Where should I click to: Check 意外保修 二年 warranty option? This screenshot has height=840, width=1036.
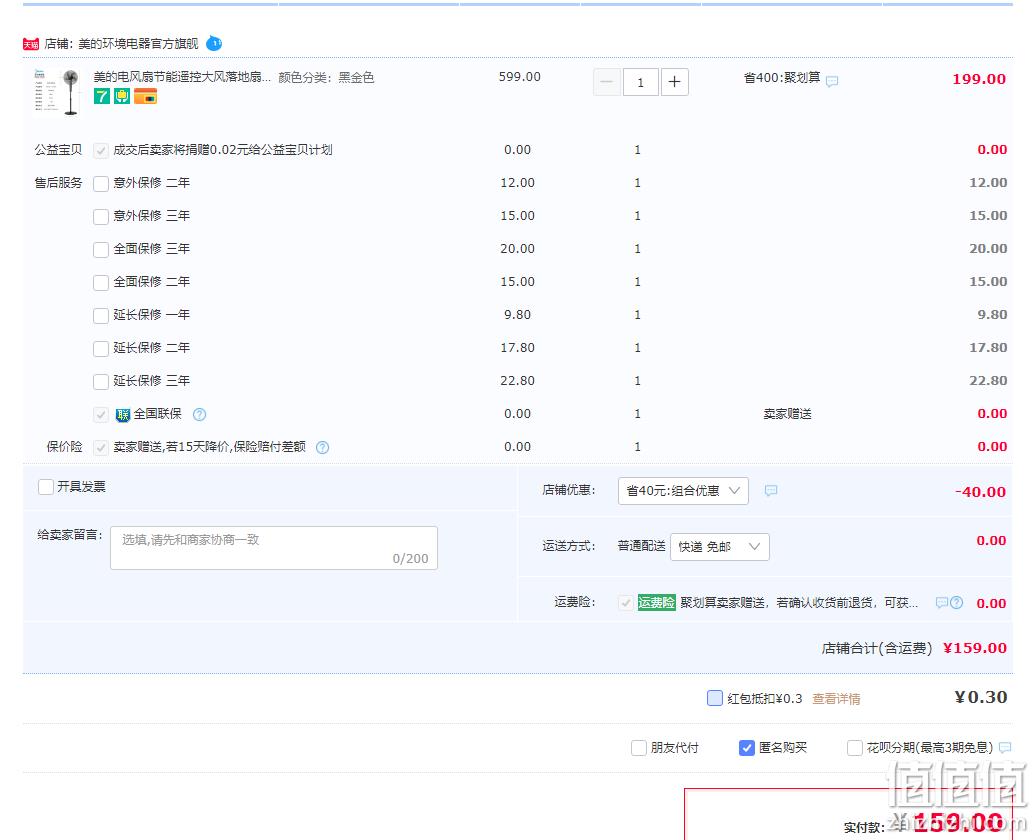click(x=101, y=184)
